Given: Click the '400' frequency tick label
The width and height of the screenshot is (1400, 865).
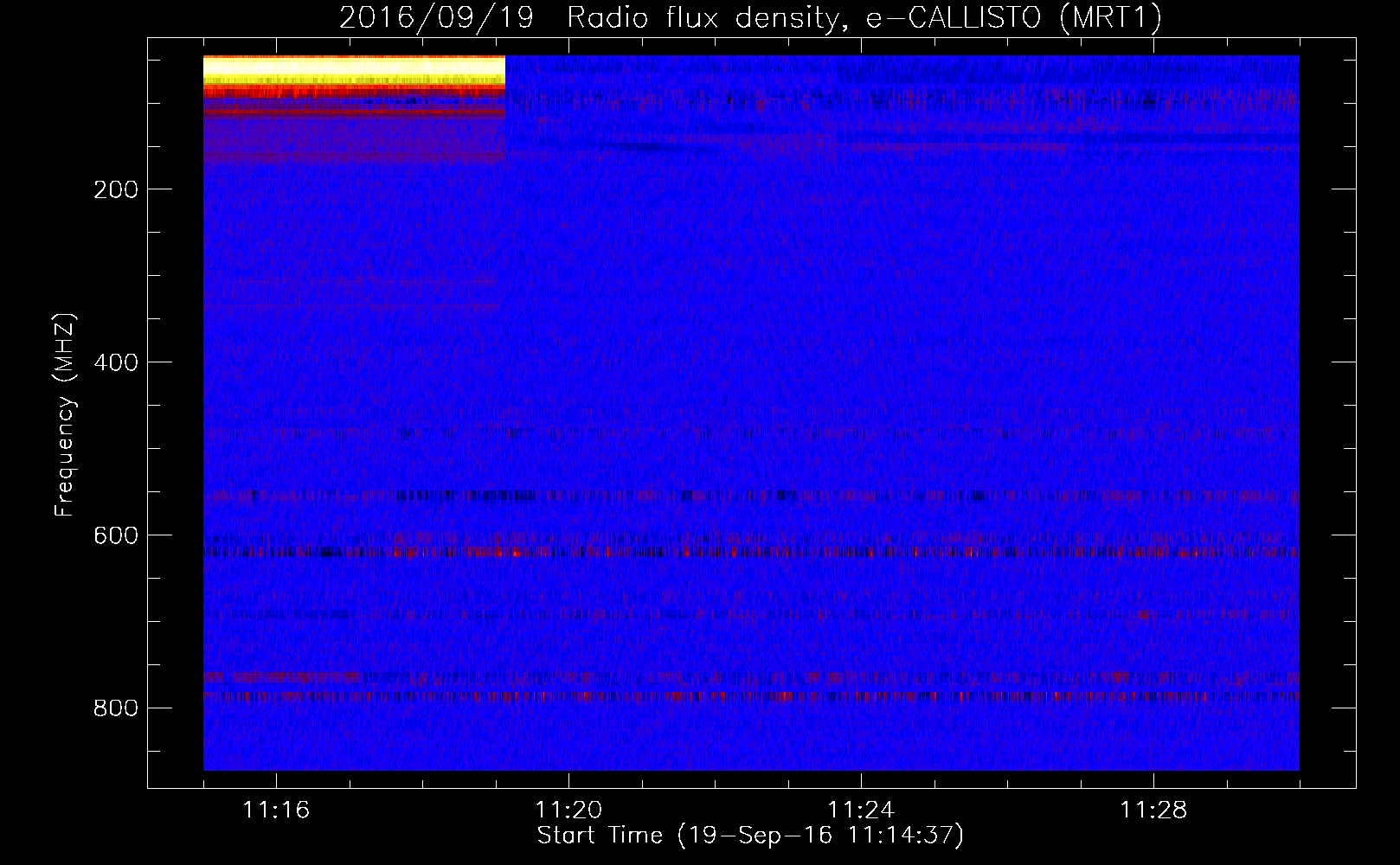Looking at the screenshot, I should click(116, 362).
